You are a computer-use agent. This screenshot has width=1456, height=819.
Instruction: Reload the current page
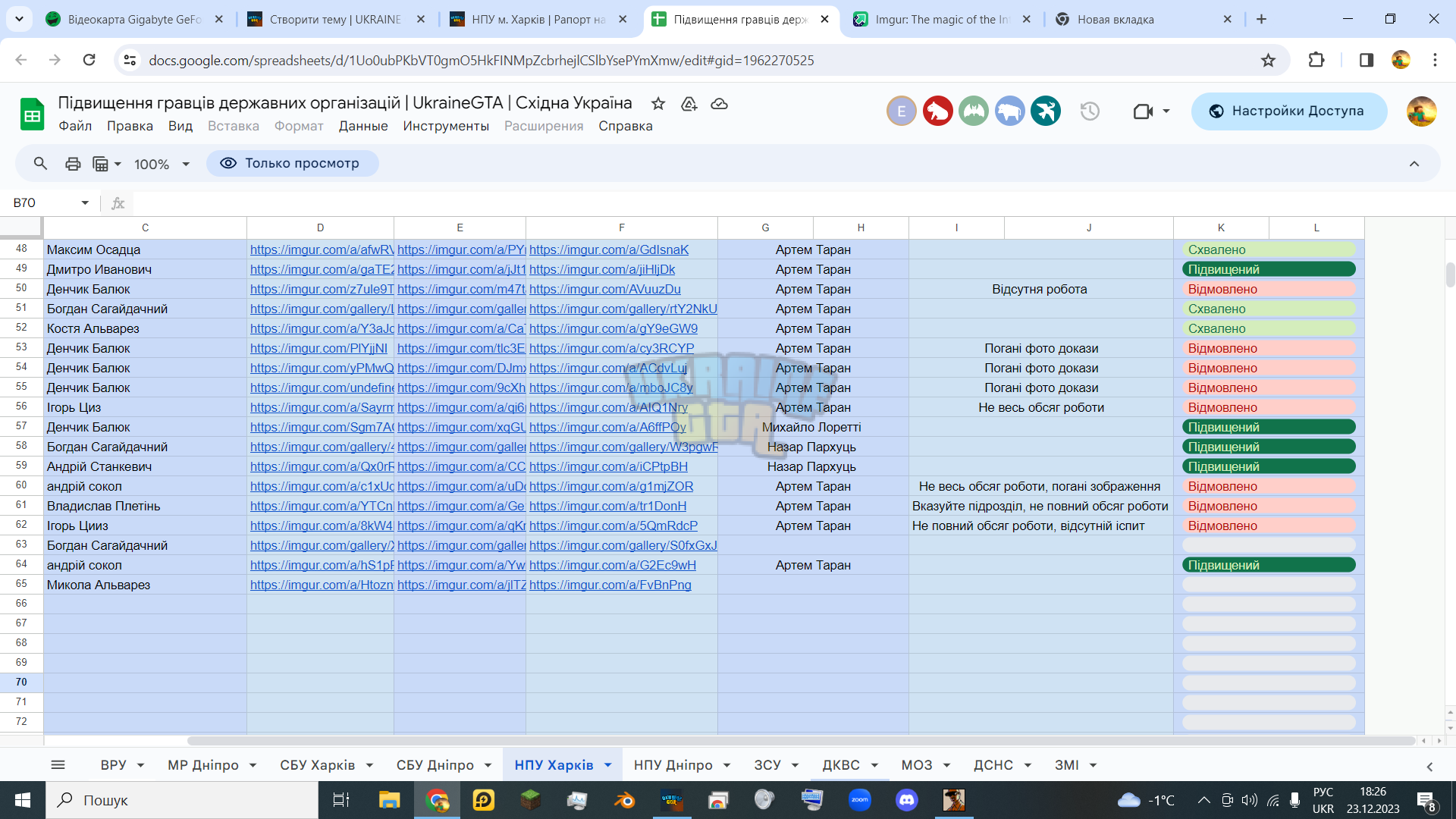click(89, 60)
